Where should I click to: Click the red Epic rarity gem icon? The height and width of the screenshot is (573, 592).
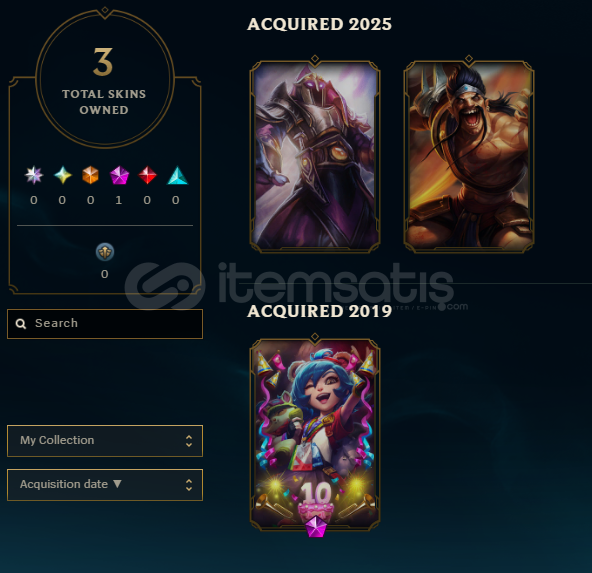point(147,176)
